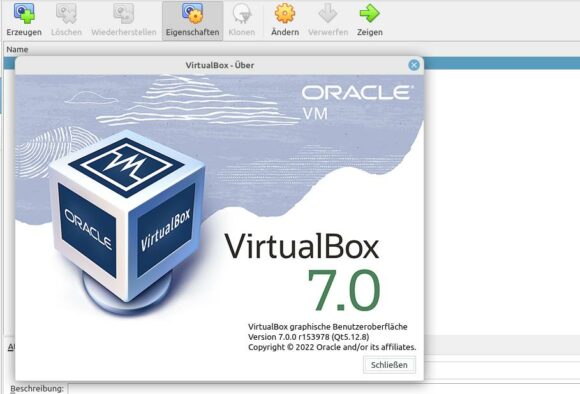Click the Beschreibung label
This screenshot has width=580, height=394.
[x=37, y=388]
